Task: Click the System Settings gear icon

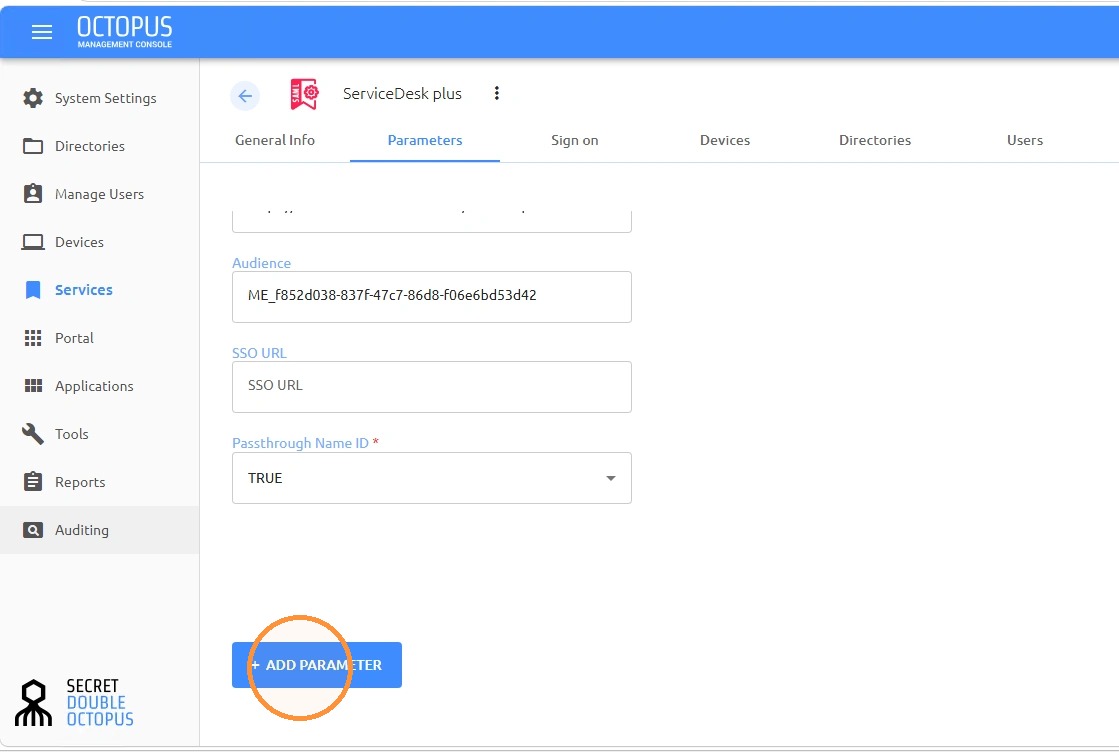Action: (x=33, y=98)
